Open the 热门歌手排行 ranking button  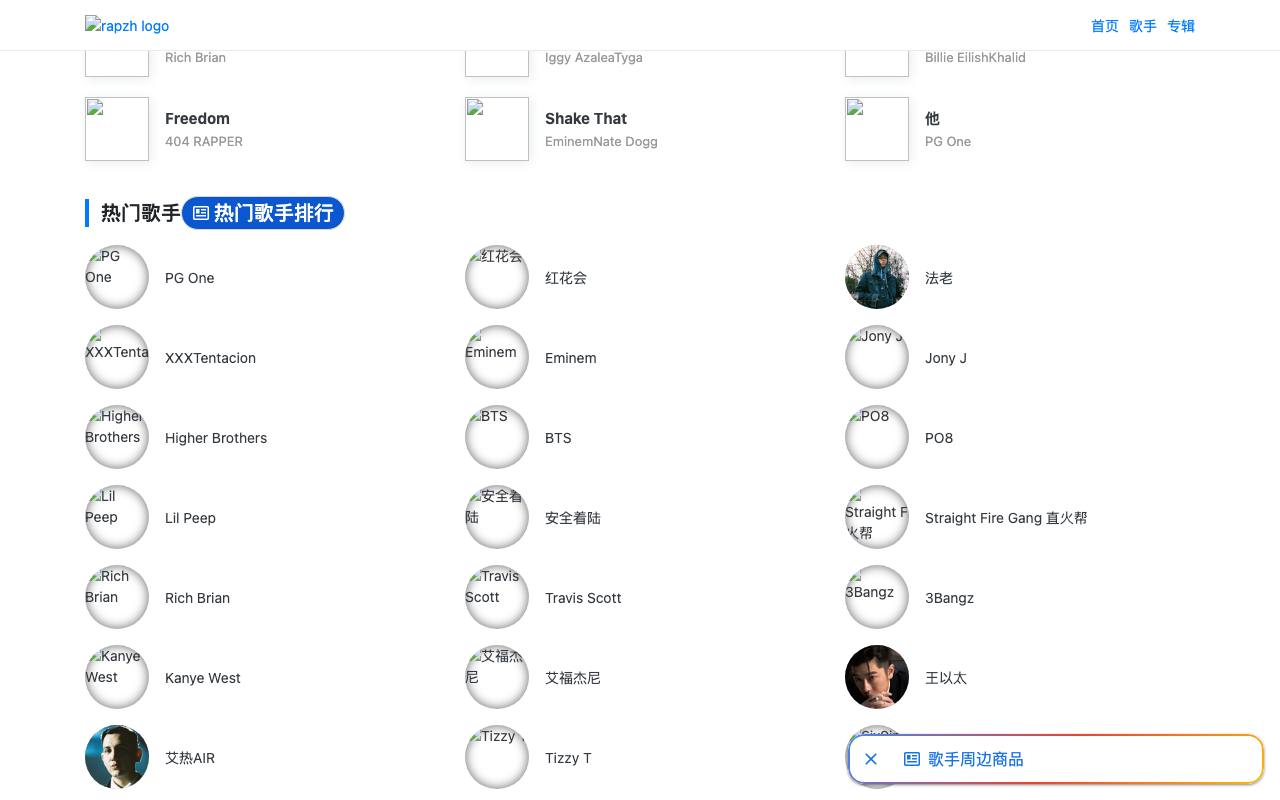(x=263, y=213)
